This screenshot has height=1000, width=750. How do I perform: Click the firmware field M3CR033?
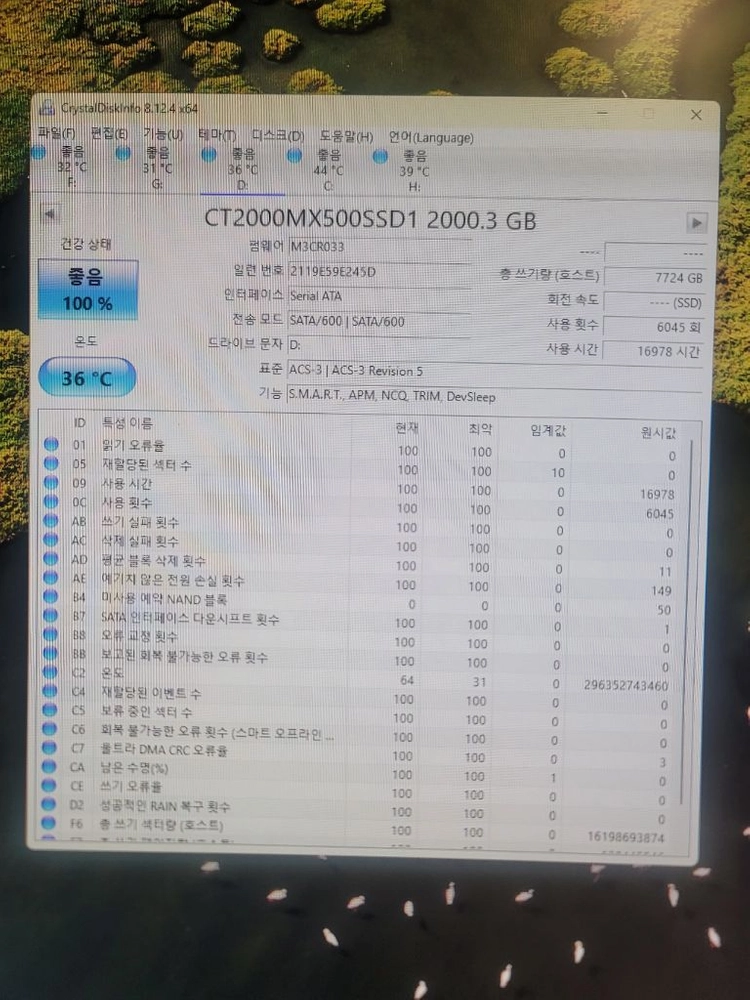click(379, 247)
